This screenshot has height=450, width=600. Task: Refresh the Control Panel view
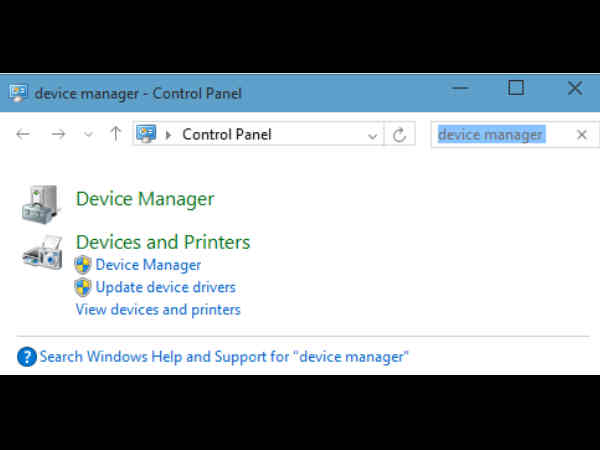tap(399, 134)
